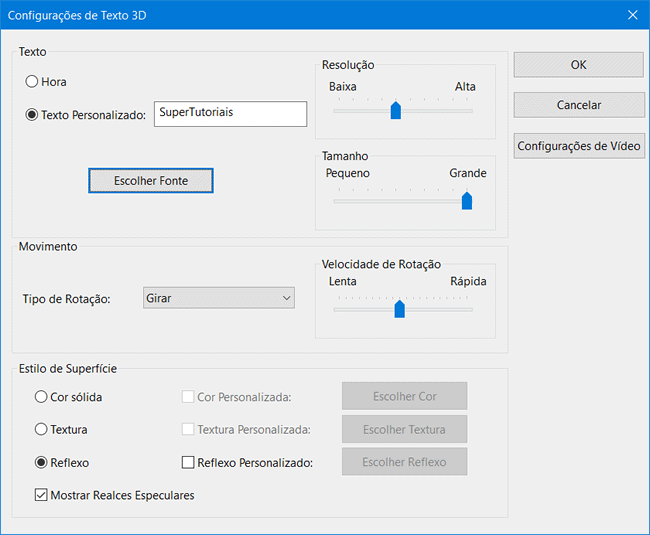Enable the Reflexo Personalizado checkbox
Viewport: 650px width, 535px height.
[x=188, y=463]
